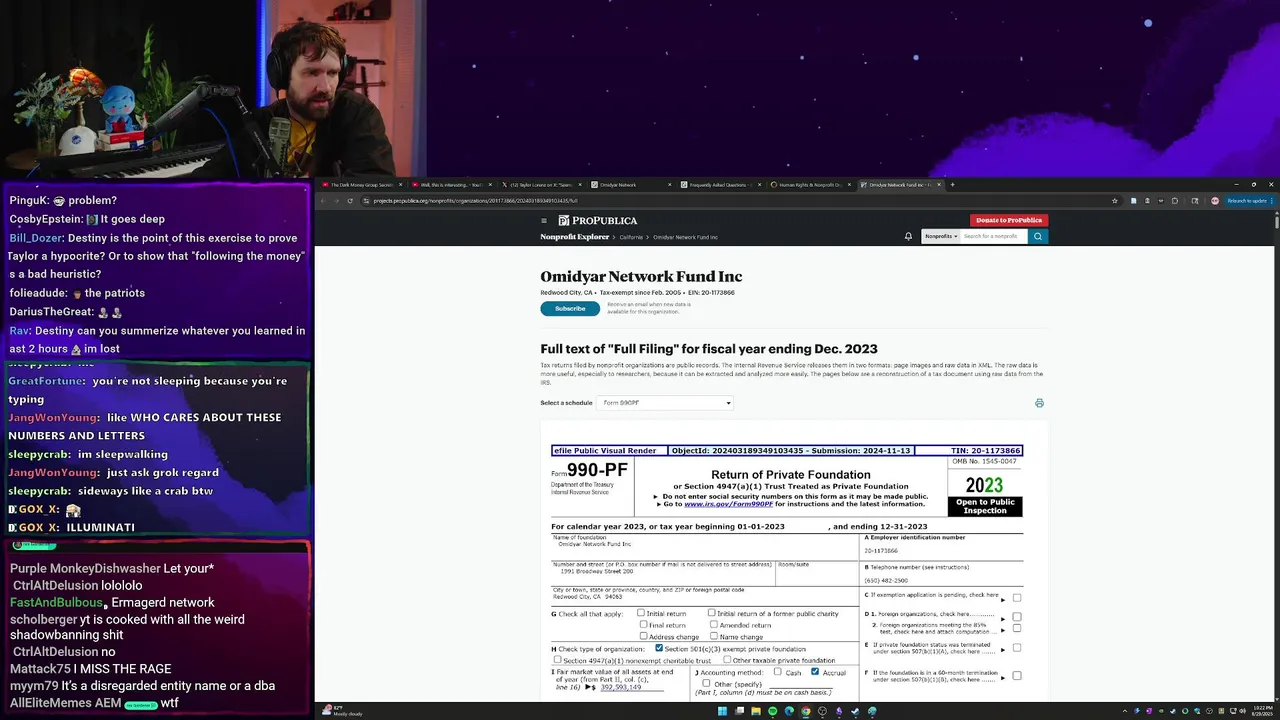Show hidden system tray icons chevron

point(1125,711)
